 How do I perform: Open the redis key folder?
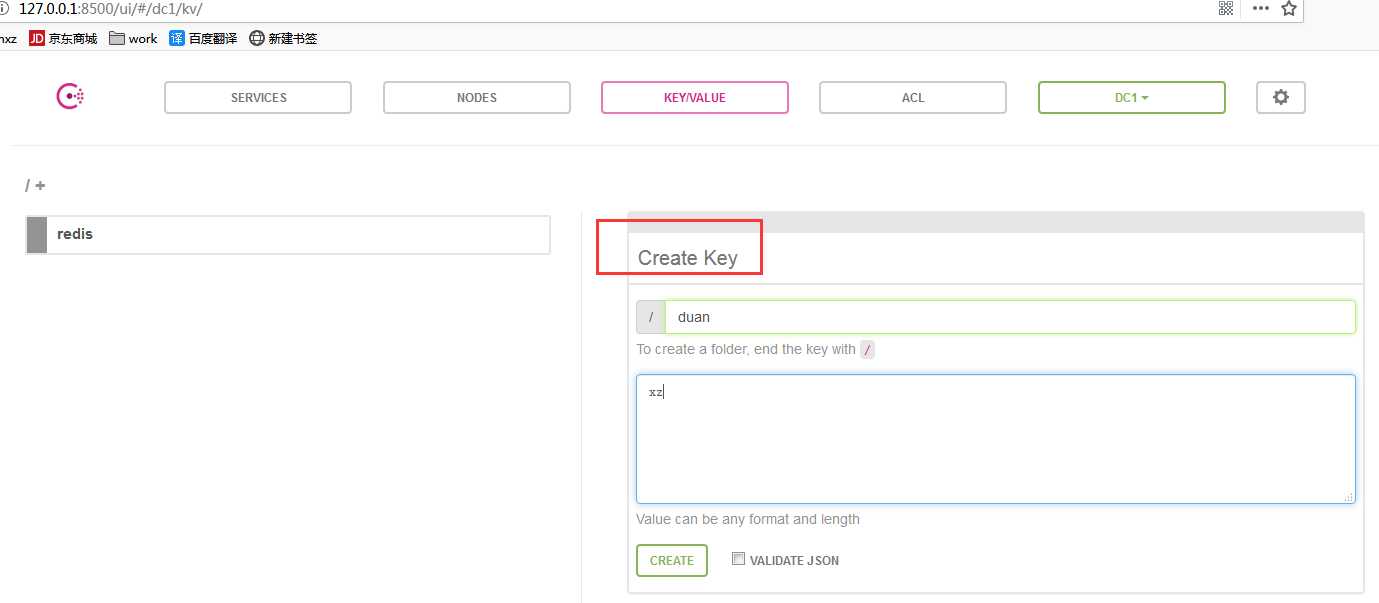288,234
